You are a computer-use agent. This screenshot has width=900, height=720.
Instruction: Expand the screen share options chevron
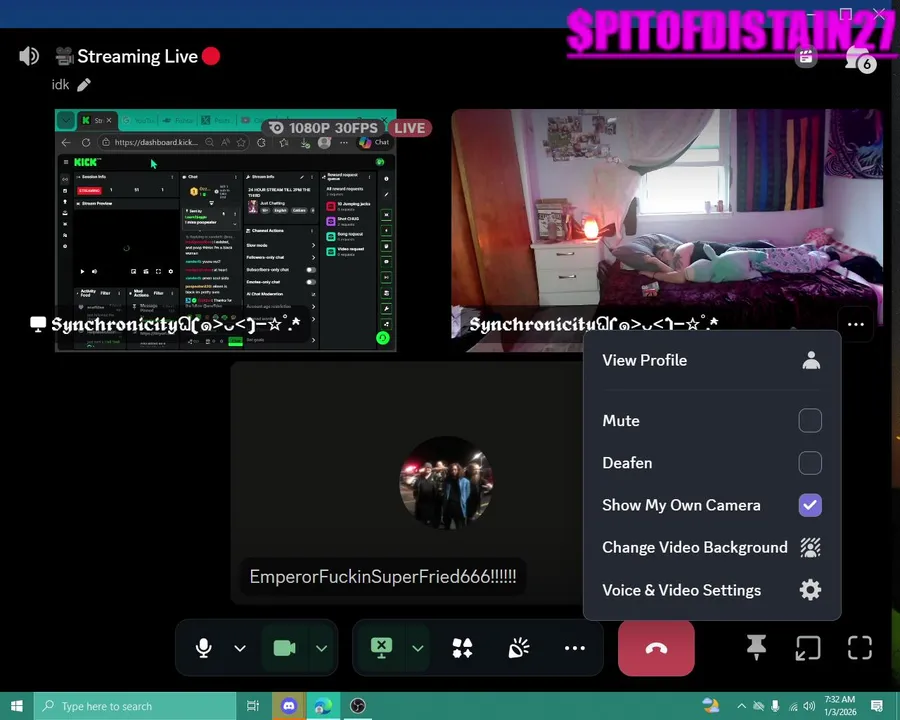[418, 648]
